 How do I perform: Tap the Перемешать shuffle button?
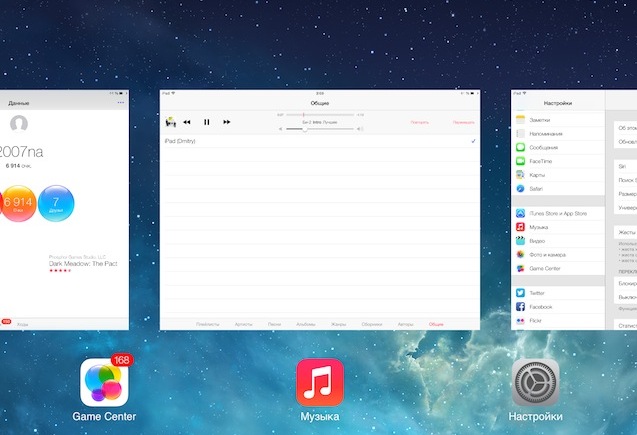463,122
